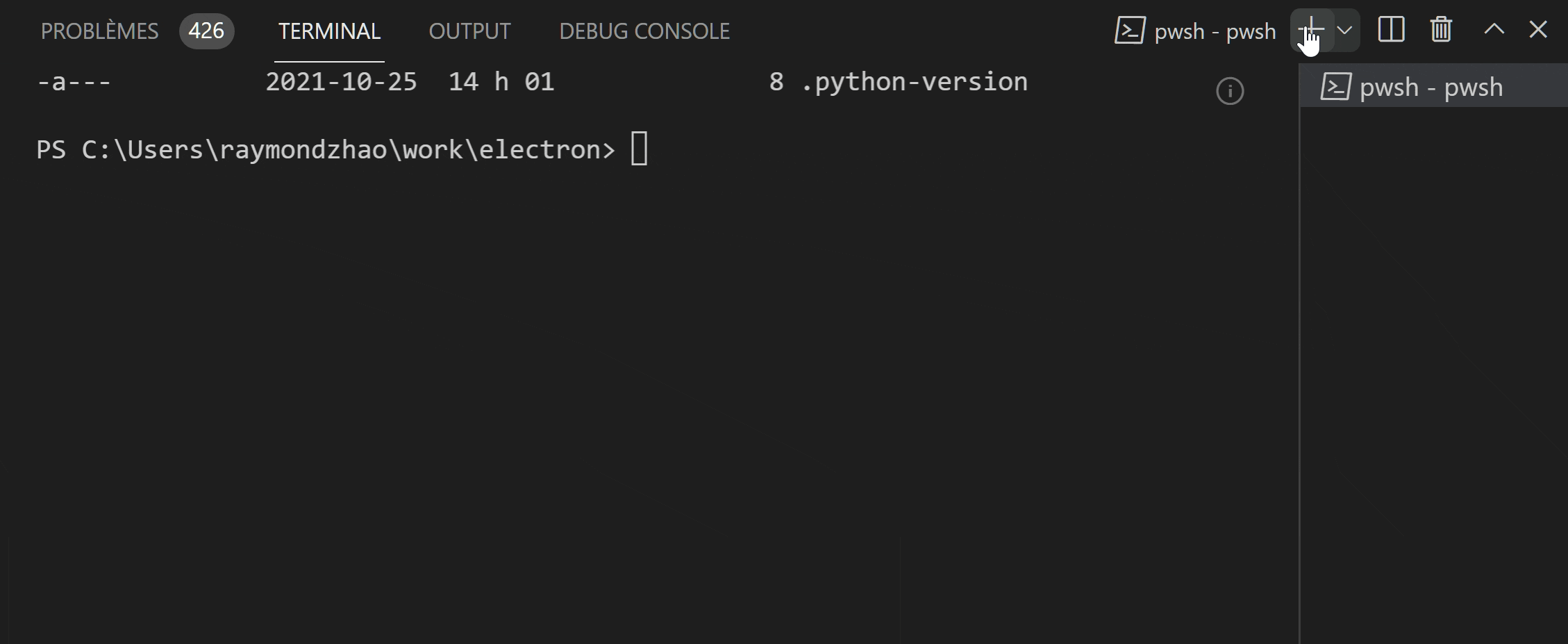Maximize the panel using the chevron-up icon

pyautogui.click(x=1493, y=30)
